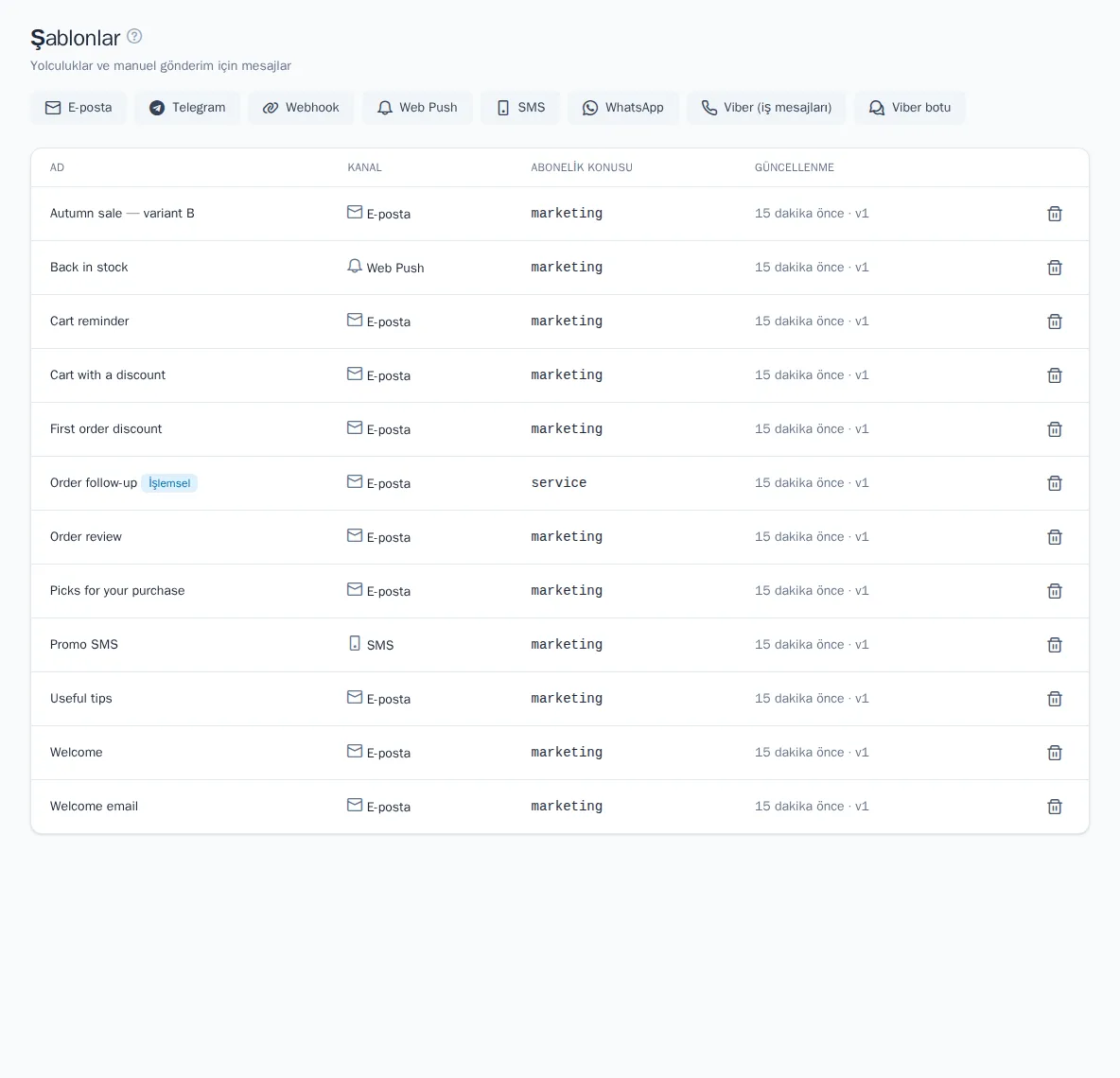Delete the Welcome template row
This screenshot has width=1120, height=1078.
(1055, 753)
